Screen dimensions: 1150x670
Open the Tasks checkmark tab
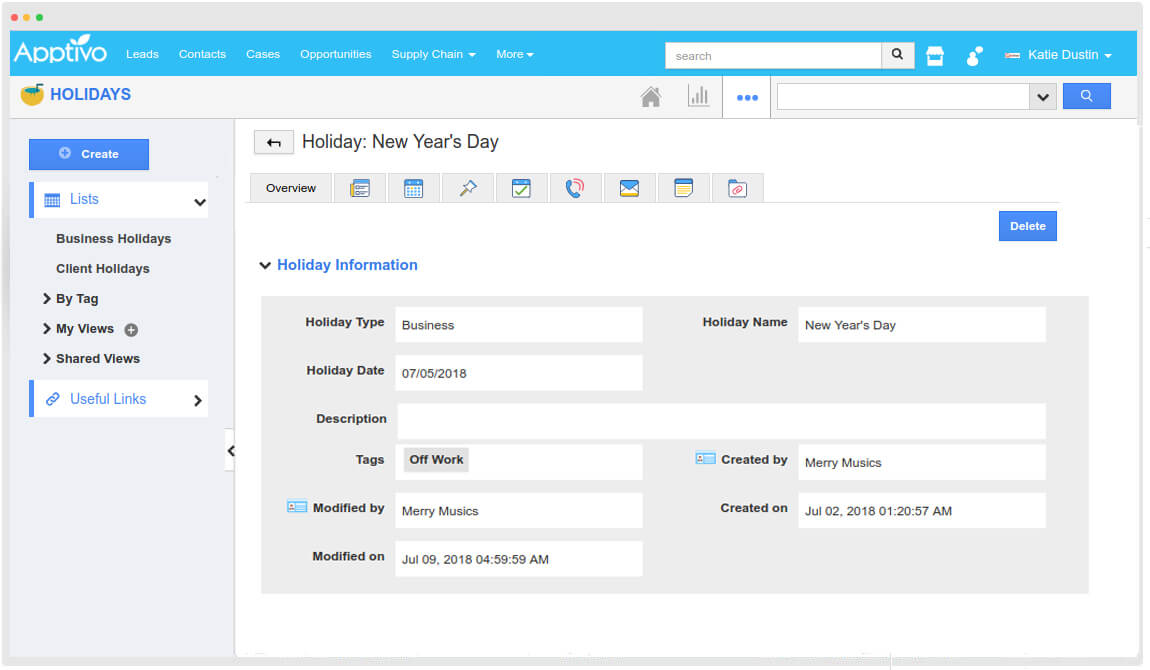pyautogui.click(x=521, y=188)
